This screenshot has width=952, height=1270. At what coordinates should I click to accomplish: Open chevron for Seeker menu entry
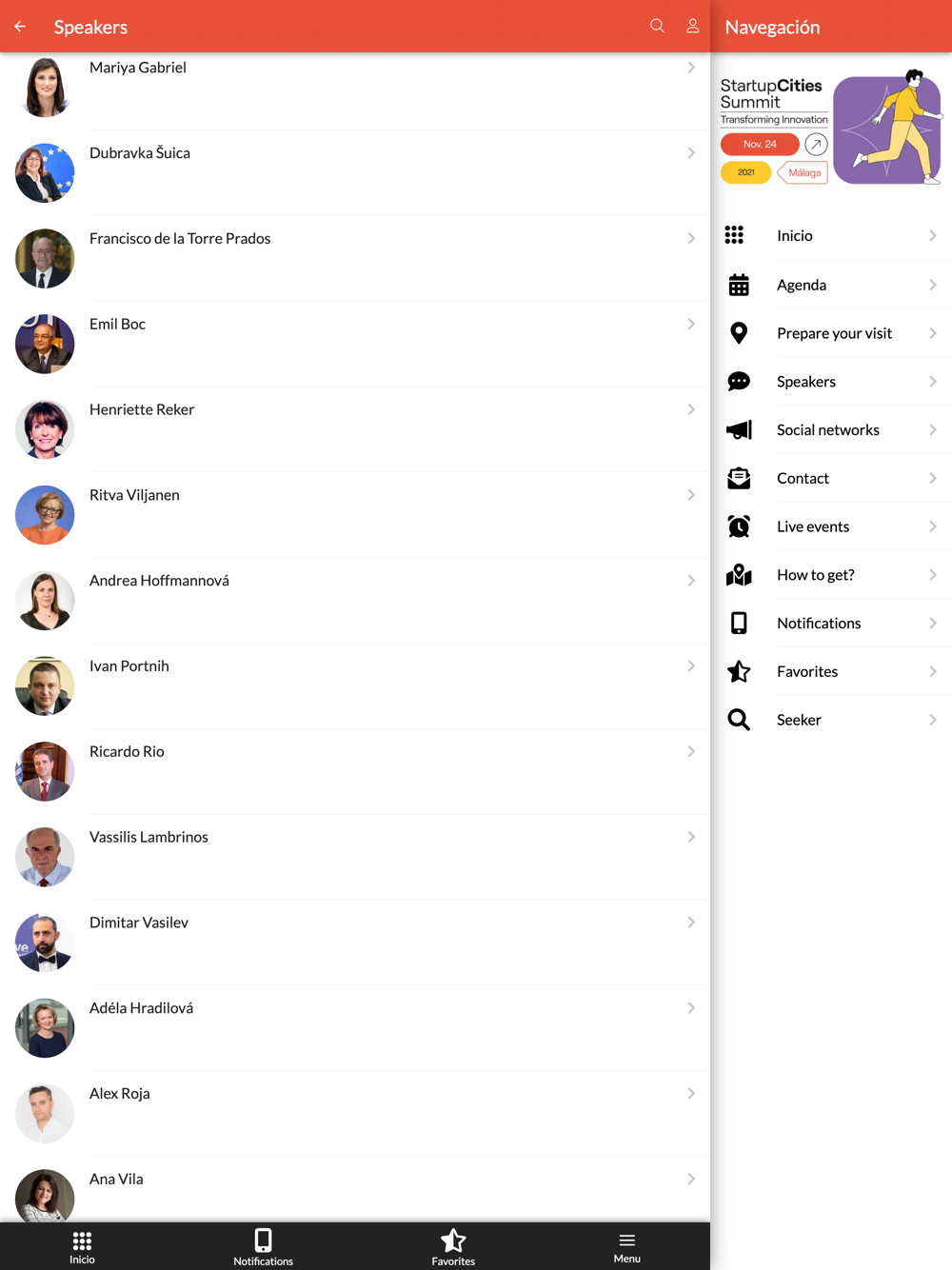coord(933,720)
